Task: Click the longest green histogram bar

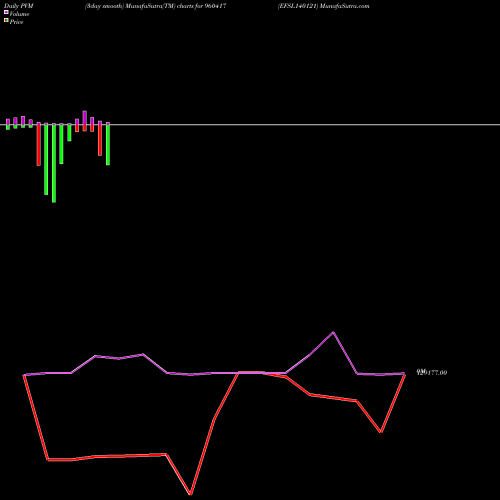Action: [54, 163]
